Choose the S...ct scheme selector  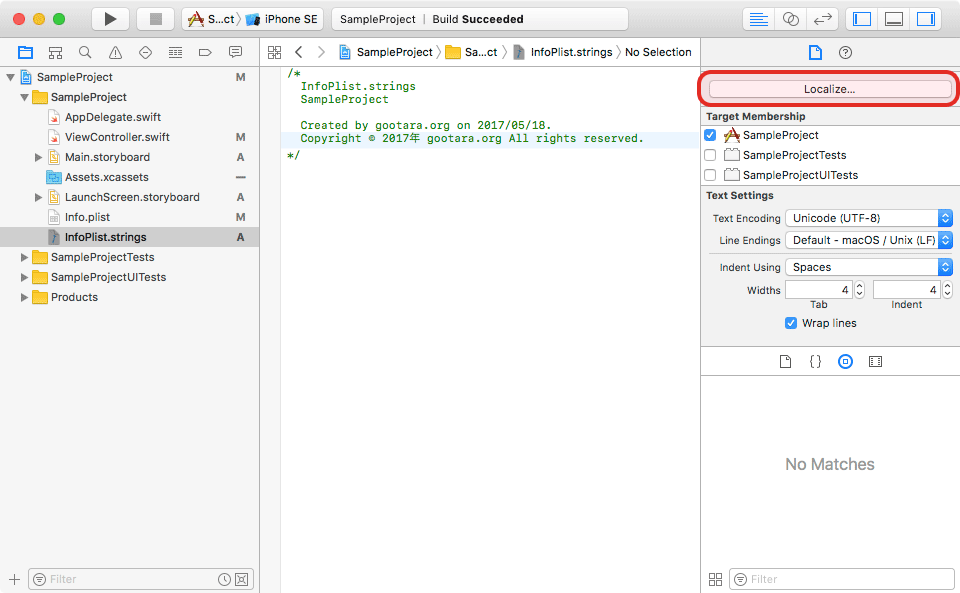(x=211, y=19)
